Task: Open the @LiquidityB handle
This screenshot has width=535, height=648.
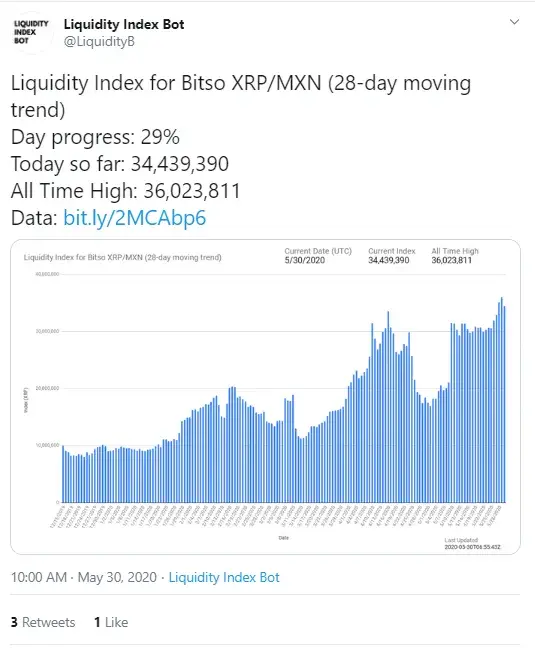Action: [x=99, y=42]
